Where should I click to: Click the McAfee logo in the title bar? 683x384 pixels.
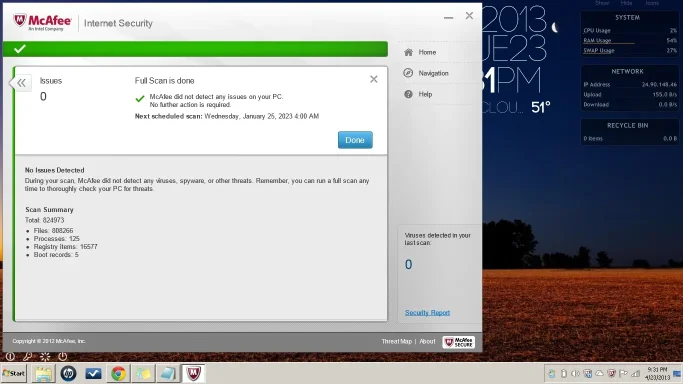coord(42,23)
